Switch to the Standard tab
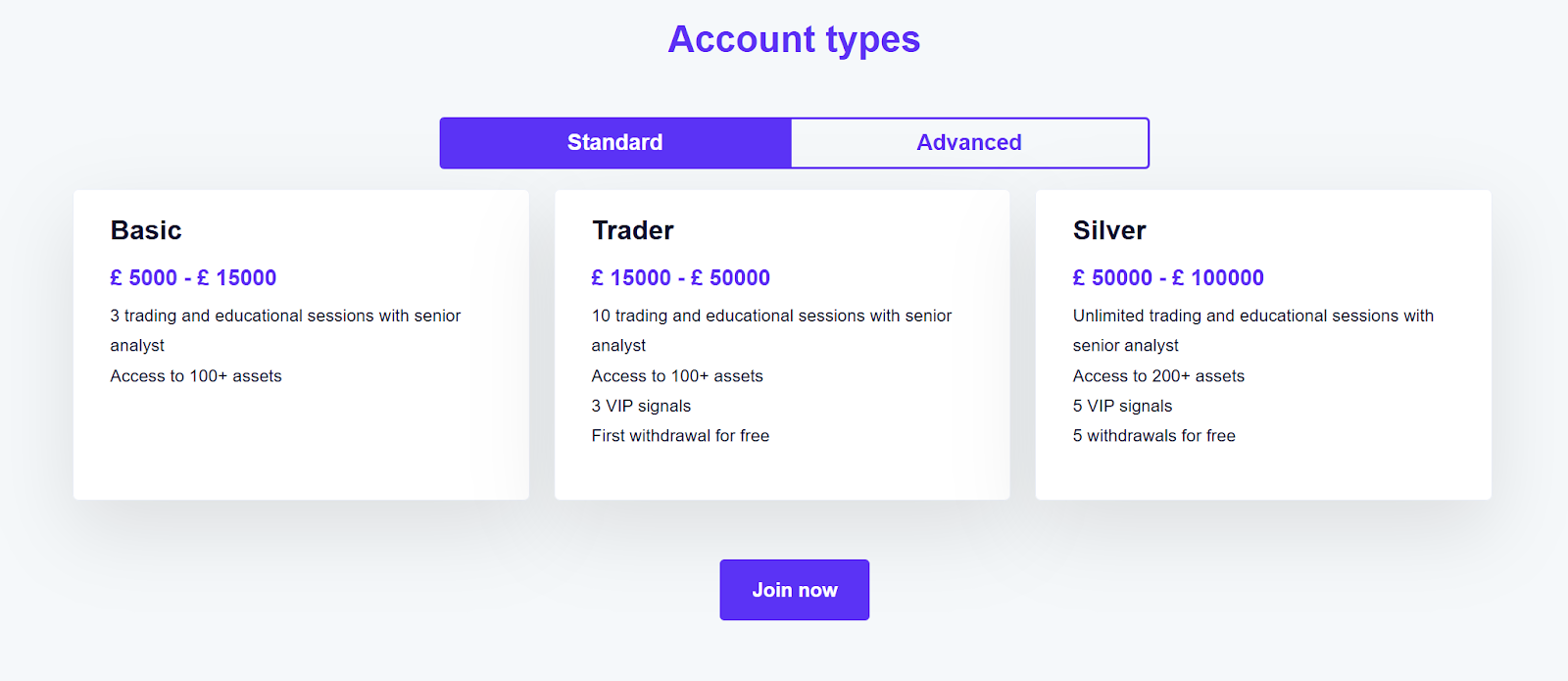Viewport: 1568px width, 681px height. point(615,143)
